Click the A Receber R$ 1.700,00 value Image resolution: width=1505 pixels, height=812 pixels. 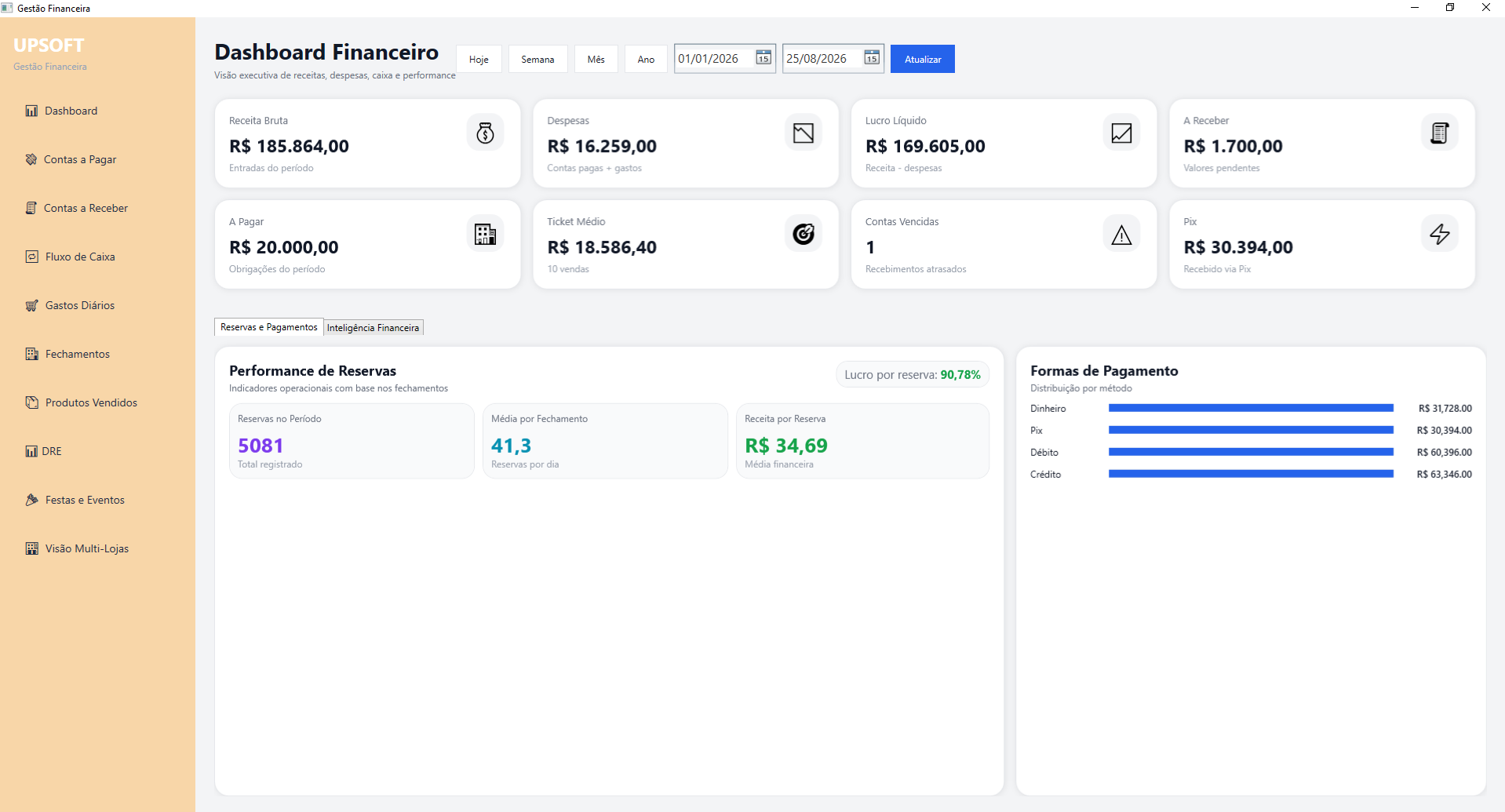coord(1233,146)
